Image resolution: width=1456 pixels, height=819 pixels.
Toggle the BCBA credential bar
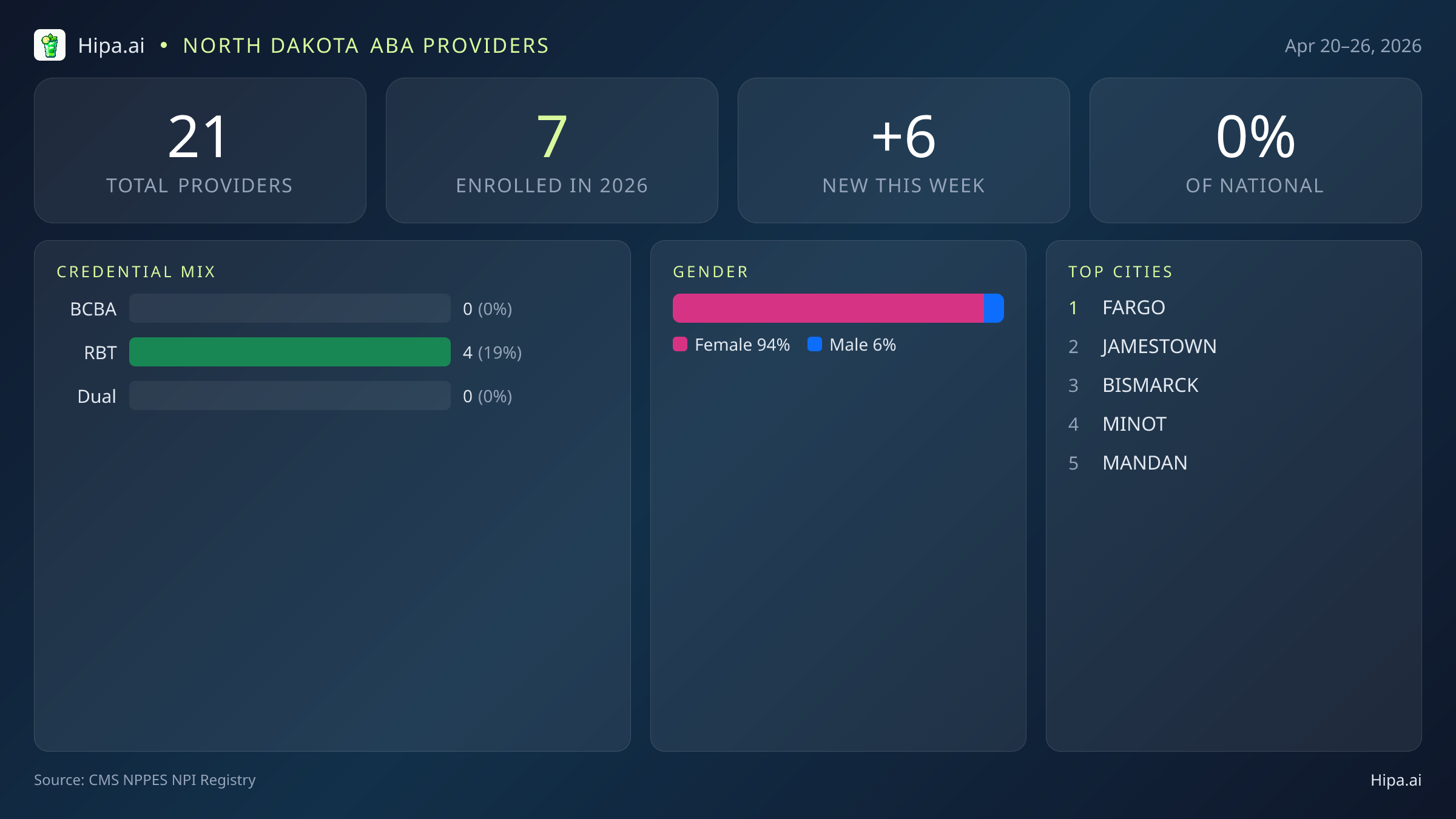pyautogui.click(x=289, y=308)
